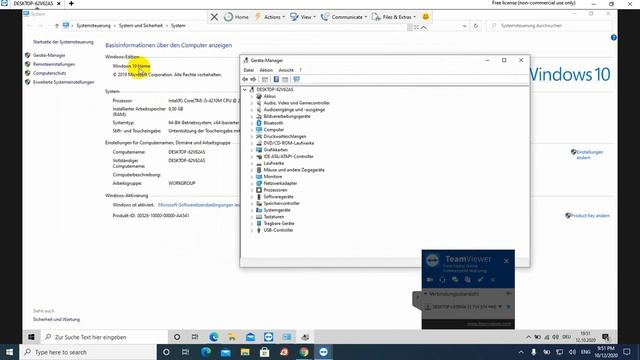Click the chat icon in TeamViewer panel

coord(455,280)
